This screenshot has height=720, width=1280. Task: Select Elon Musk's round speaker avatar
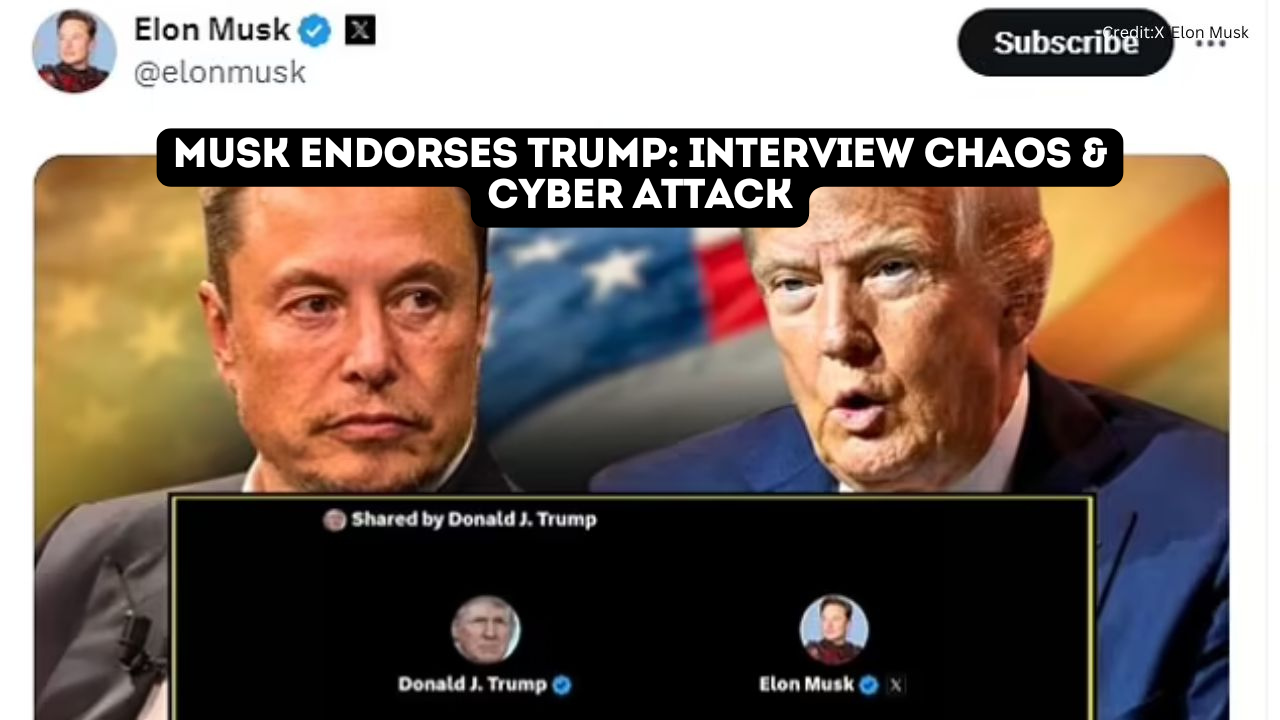coord(833,630)
